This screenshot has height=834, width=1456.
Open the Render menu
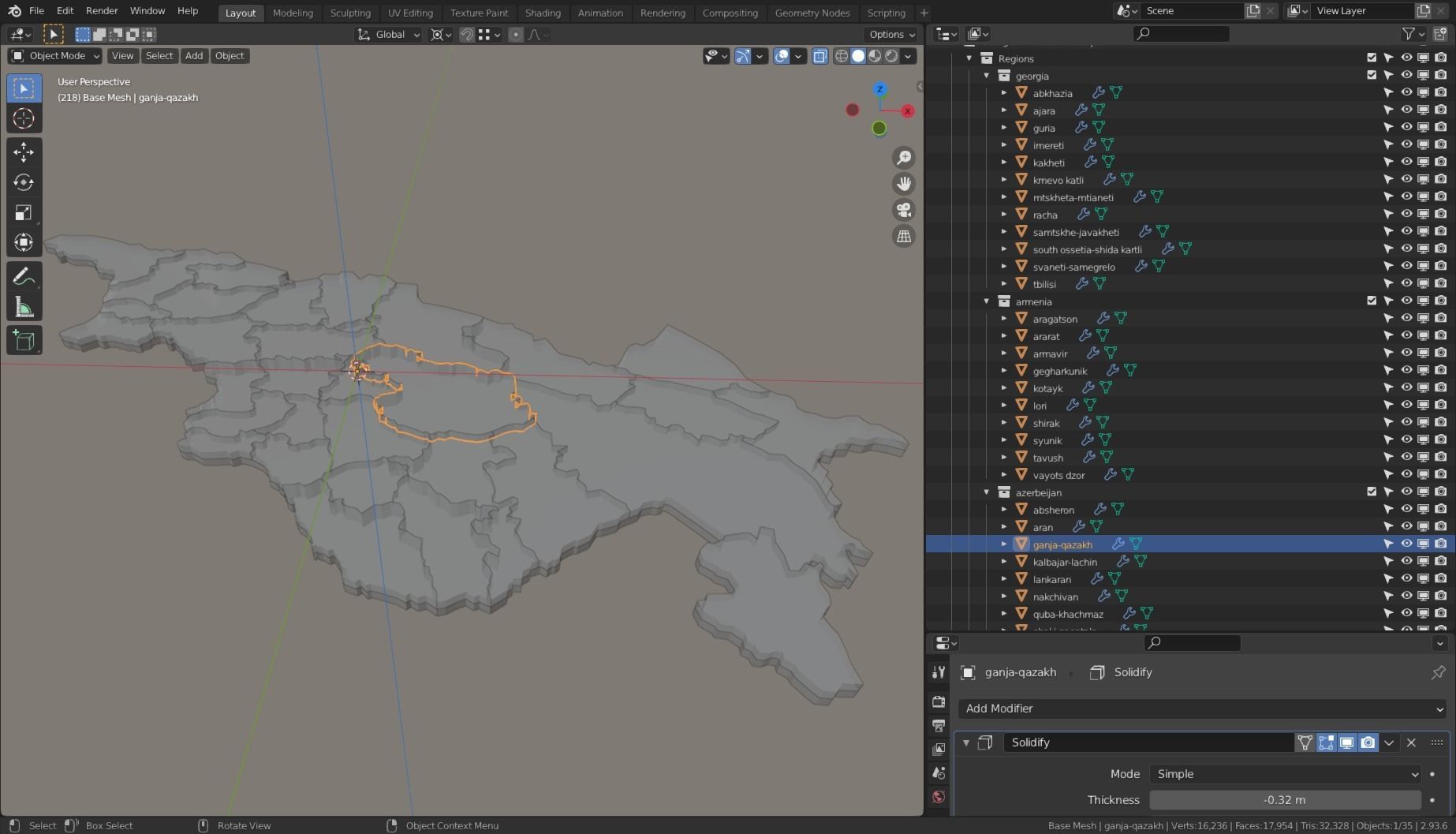102,11
